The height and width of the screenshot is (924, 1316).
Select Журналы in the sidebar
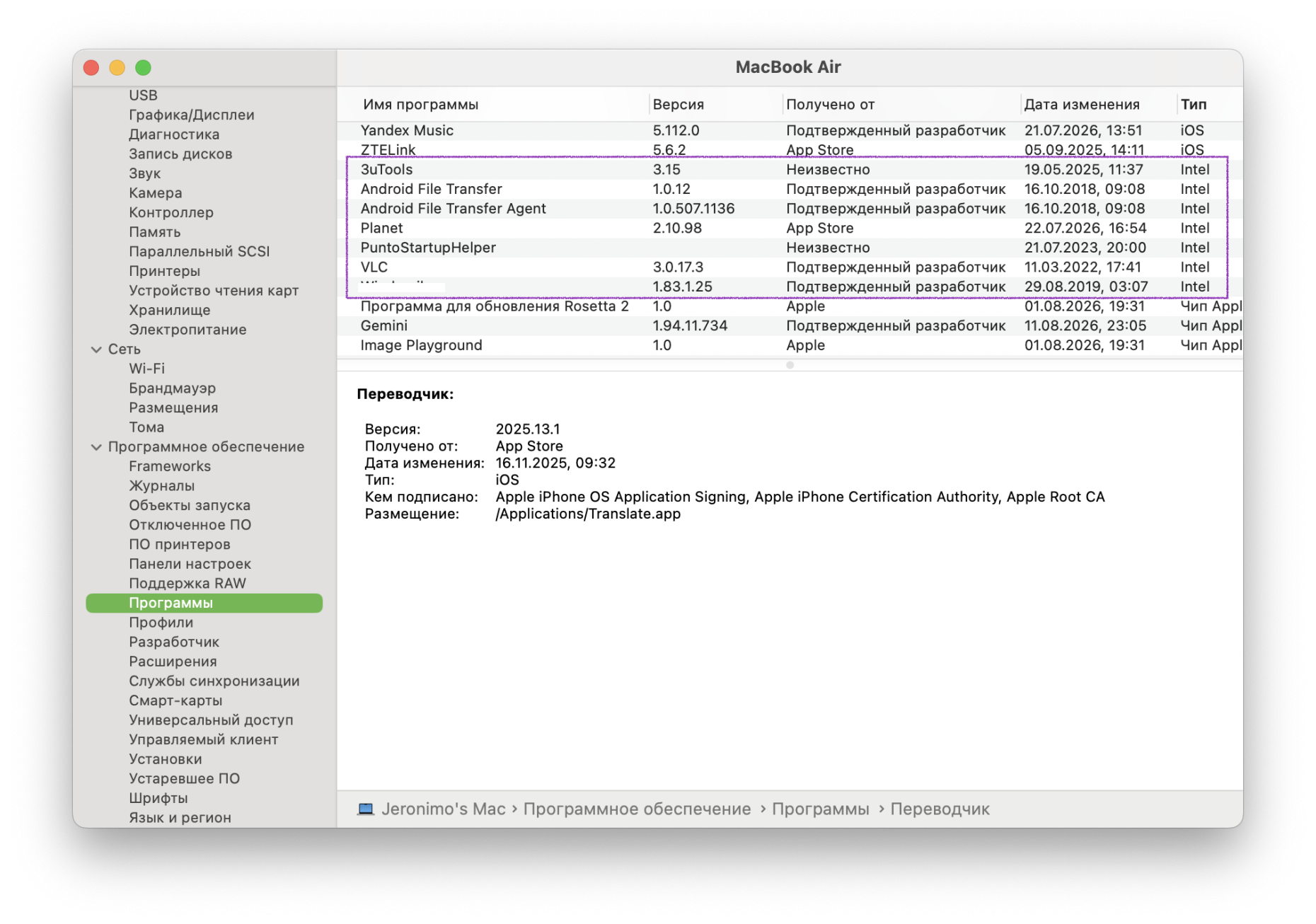click(x=161, y=486)
